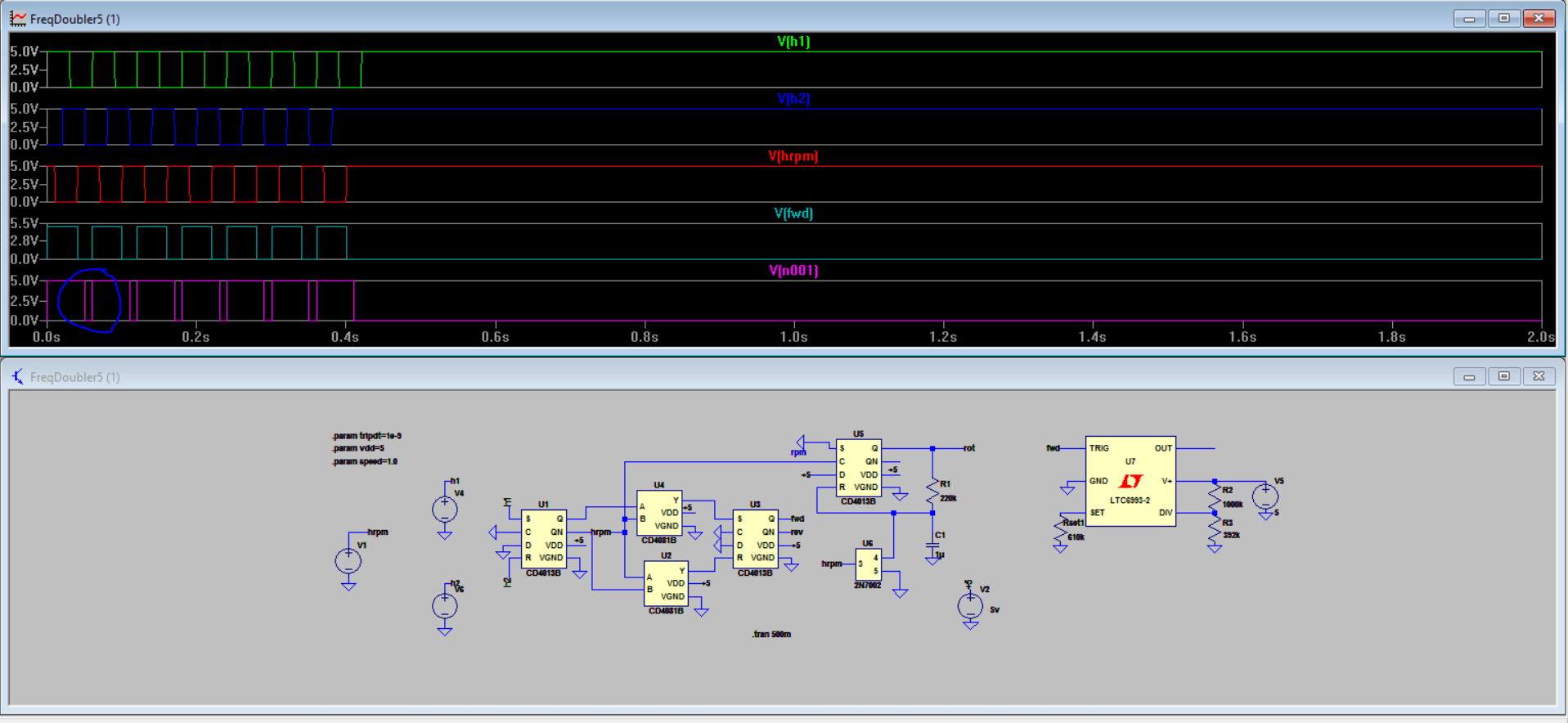
Task: Minimize the waveform plot window
Action: coord(1469,18)
